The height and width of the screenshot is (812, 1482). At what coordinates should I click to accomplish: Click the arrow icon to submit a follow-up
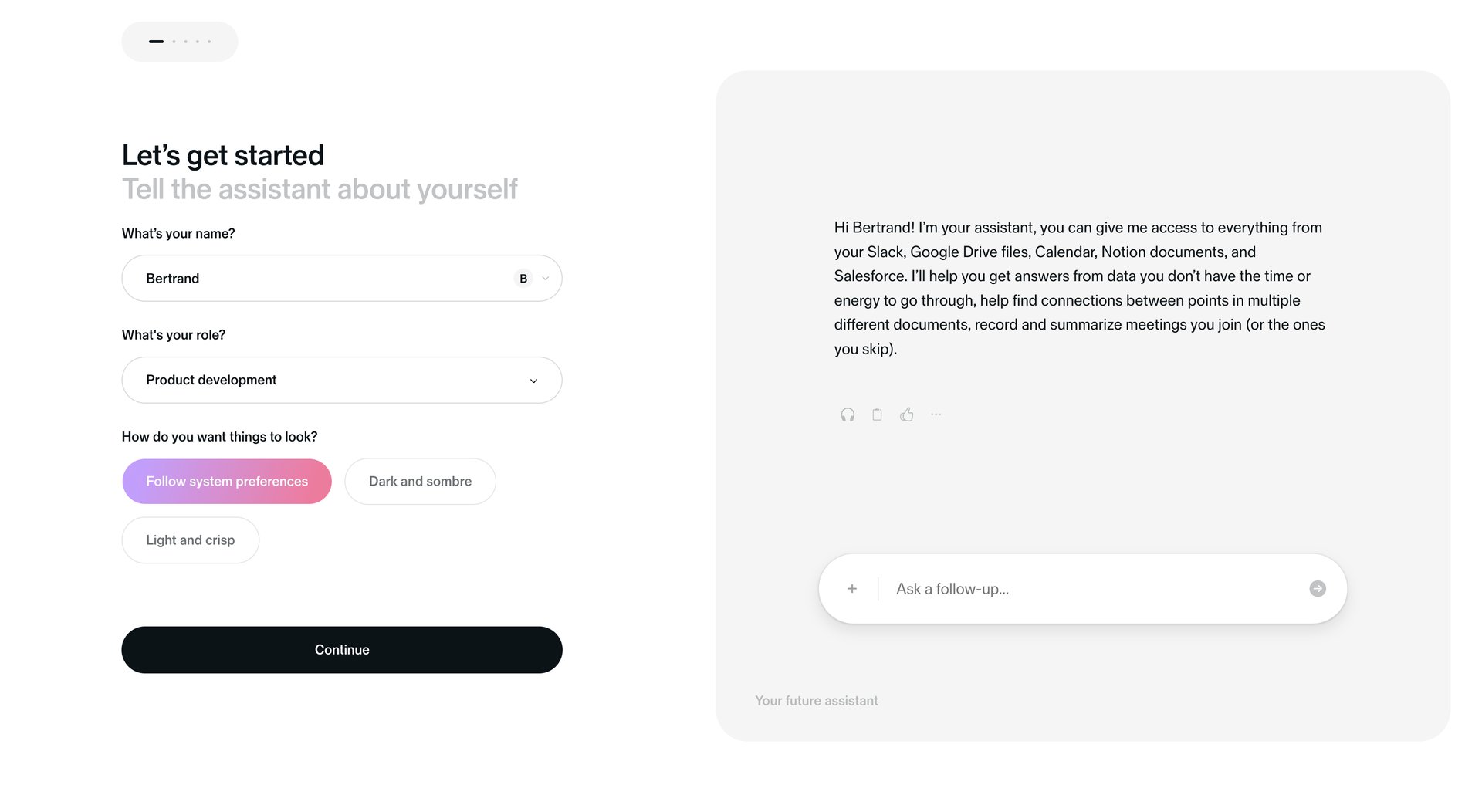(x=1318, y=588)
